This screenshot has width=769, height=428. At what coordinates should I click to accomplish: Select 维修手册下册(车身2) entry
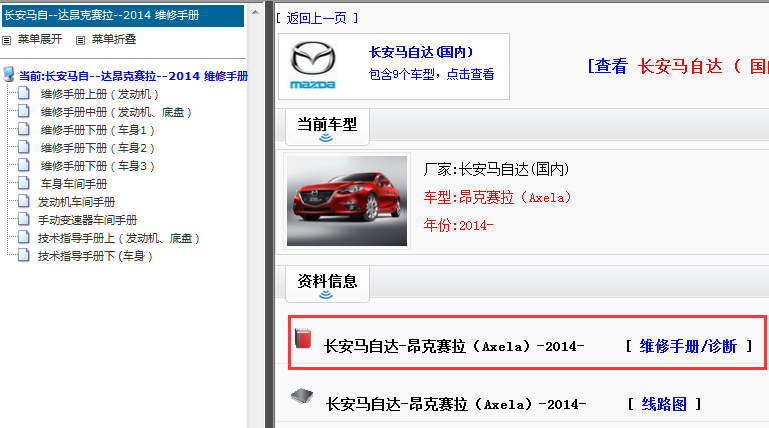click(x=98, y=148)
